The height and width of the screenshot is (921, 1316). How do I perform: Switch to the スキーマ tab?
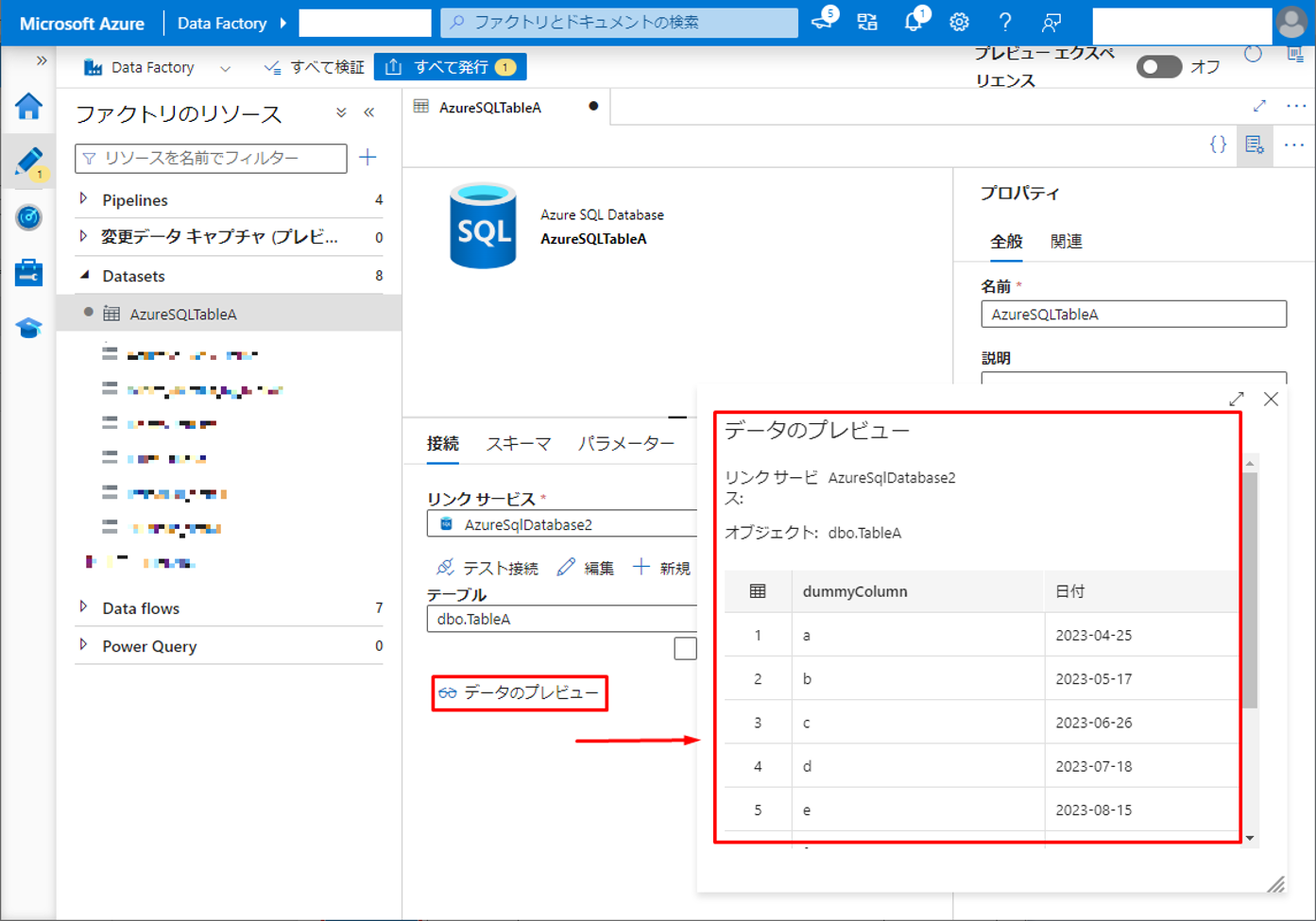[518, 443]
